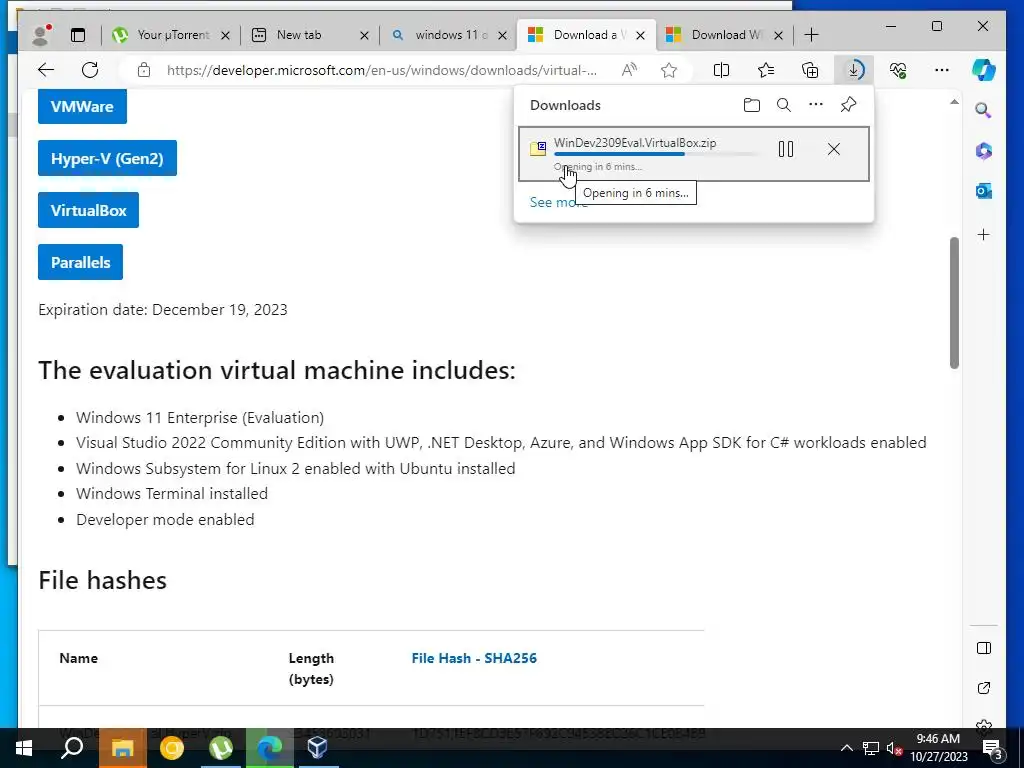Open split screen view icon

pyautogui.click(x=722, y=70)
